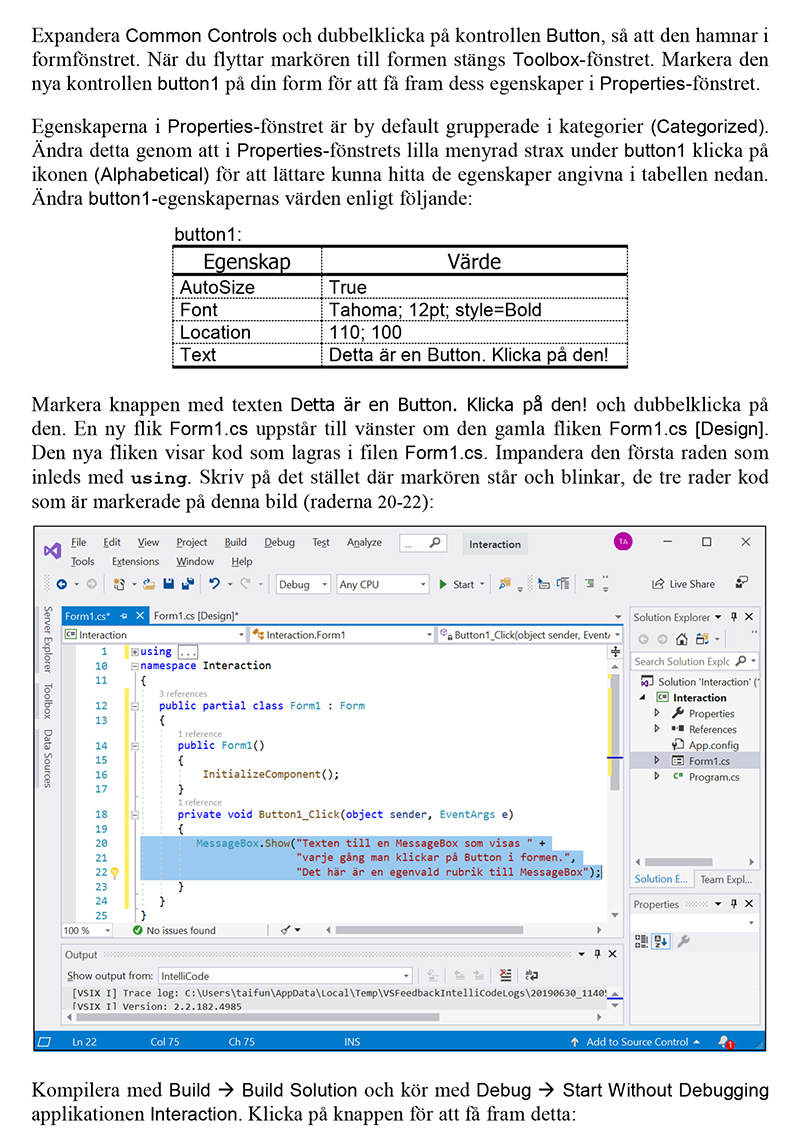The height and width of the screenshot is (1132, 800).
Task: Click the Live Share button
Action: [683, 584]
